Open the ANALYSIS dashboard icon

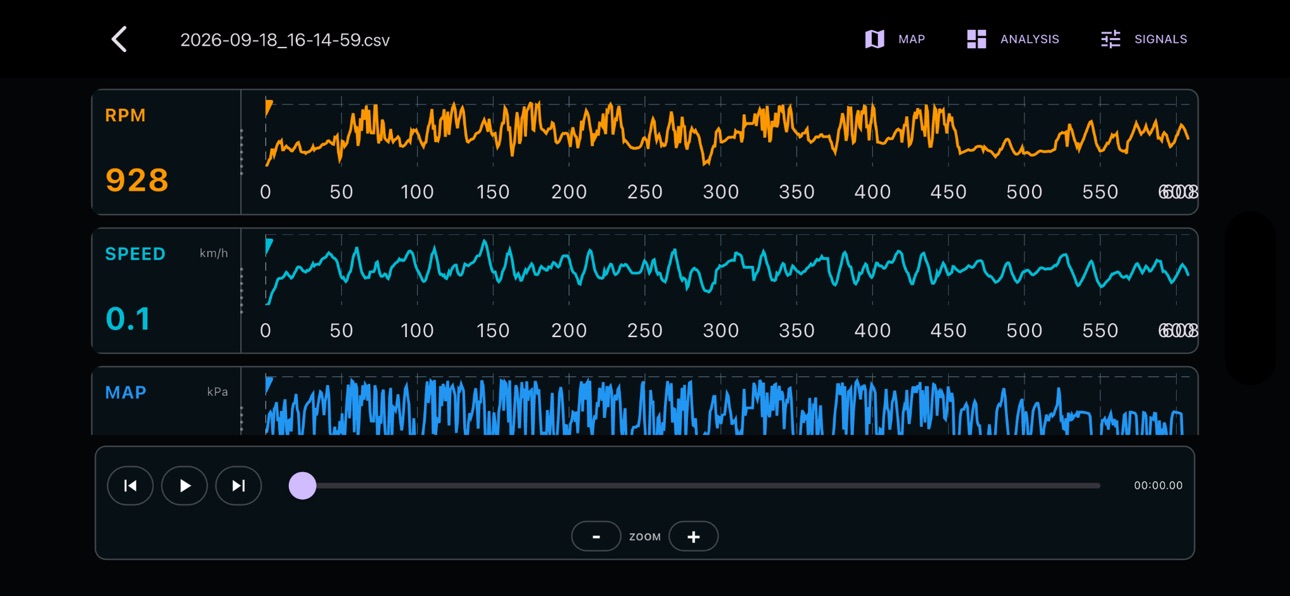pyautogui.click(x=977, y=39)
